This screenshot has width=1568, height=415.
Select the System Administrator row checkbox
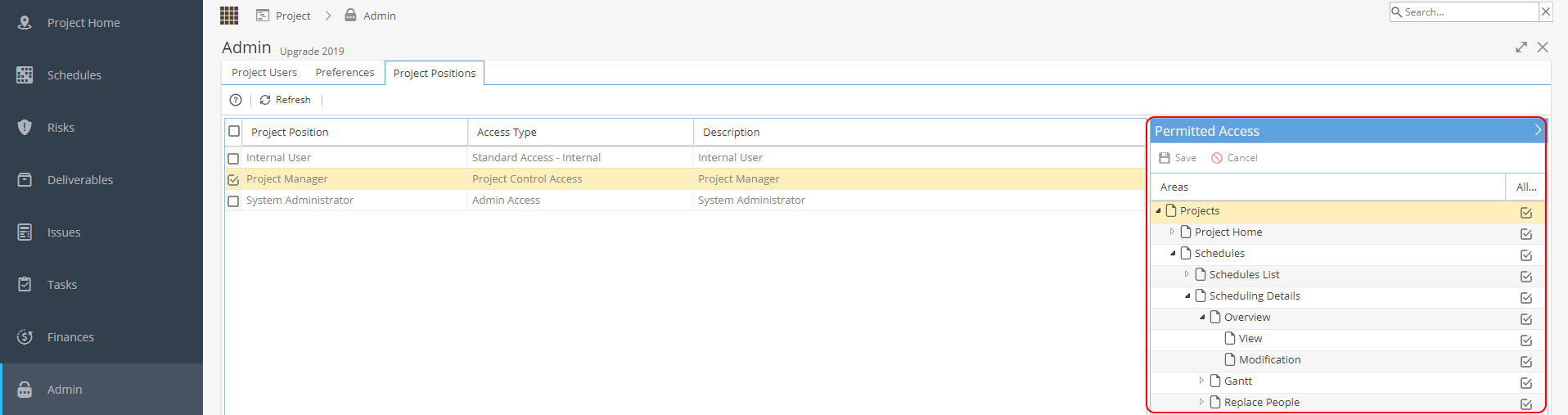(x=233, y=201)
